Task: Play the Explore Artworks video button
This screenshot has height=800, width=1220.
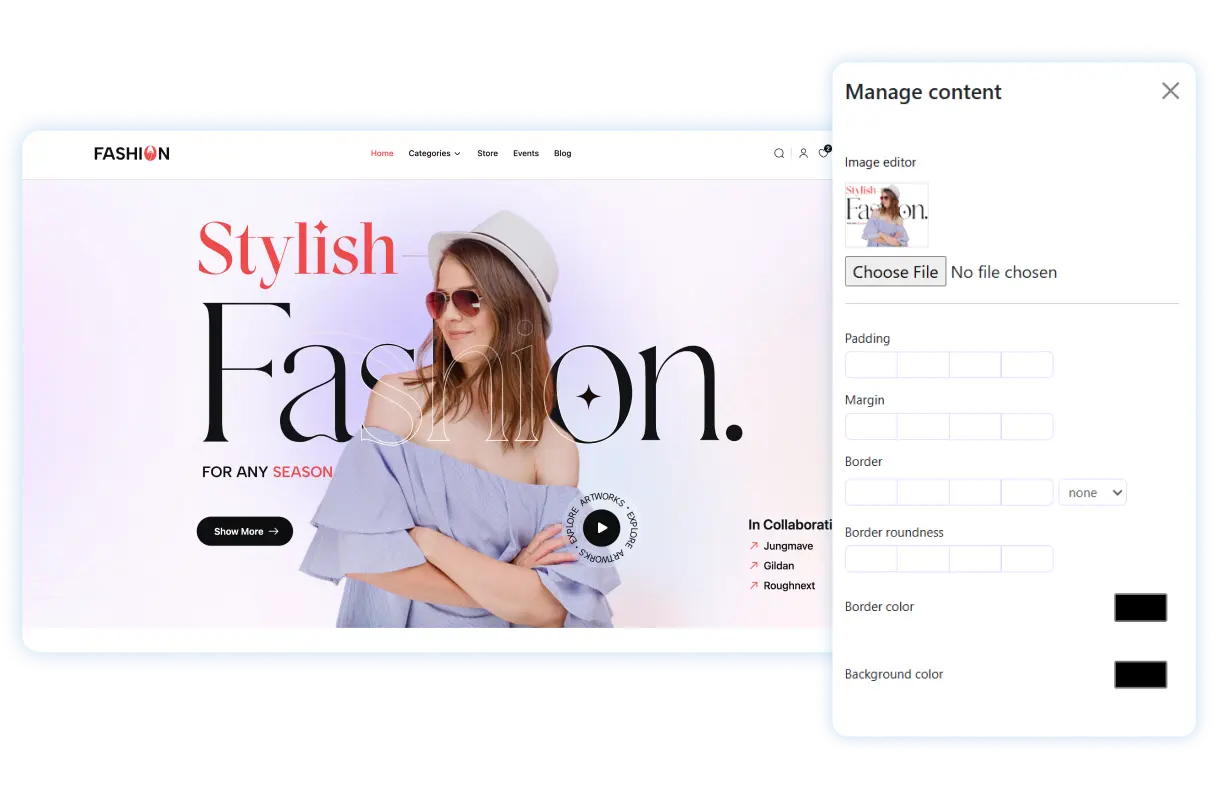Action: 601,527
